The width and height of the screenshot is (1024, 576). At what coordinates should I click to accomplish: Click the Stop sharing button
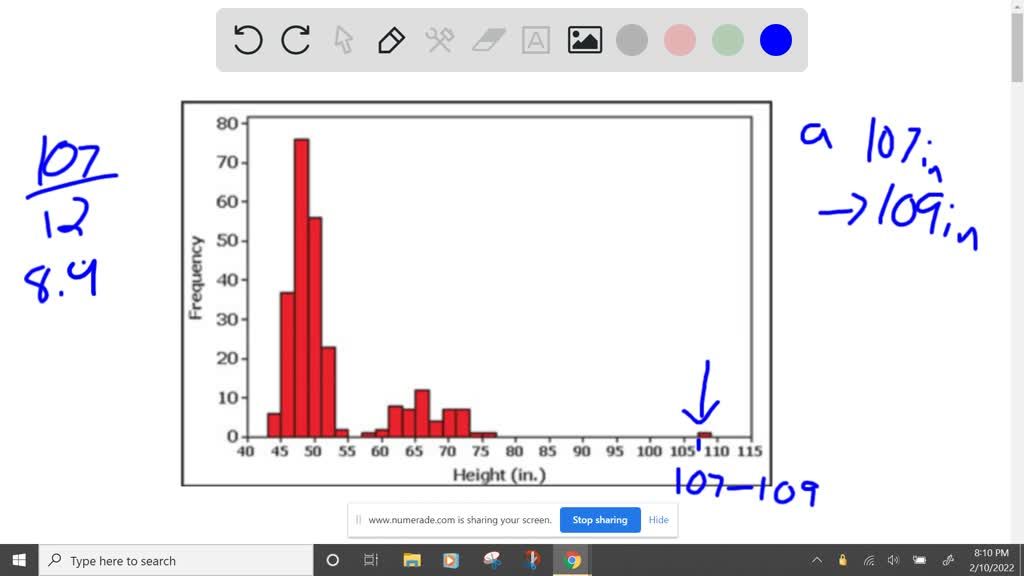point(600,520)
